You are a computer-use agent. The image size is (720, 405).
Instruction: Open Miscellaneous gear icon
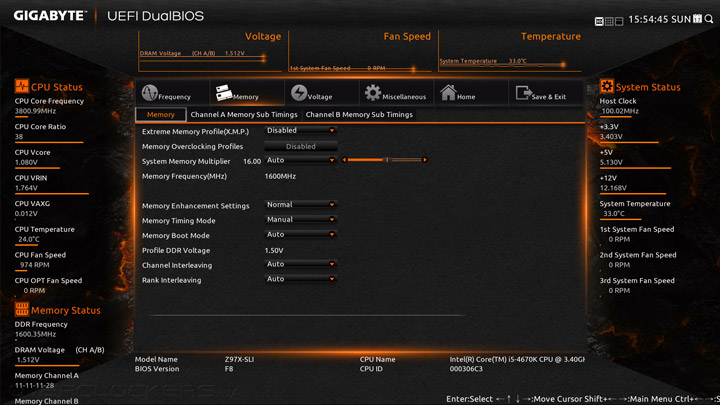coord(373,93)
